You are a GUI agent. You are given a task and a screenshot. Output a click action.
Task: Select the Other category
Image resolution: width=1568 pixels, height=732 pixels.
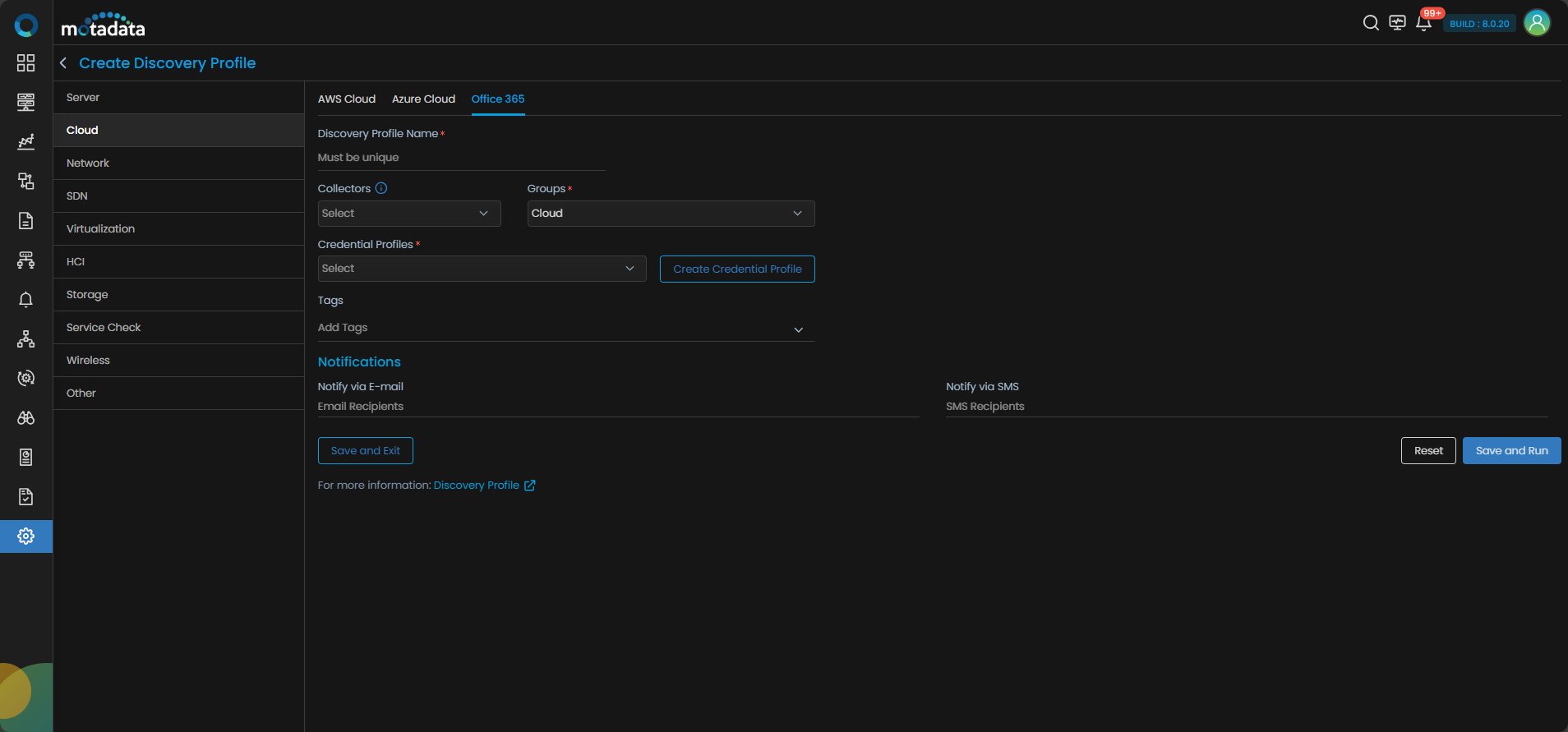tap(178, 393)
